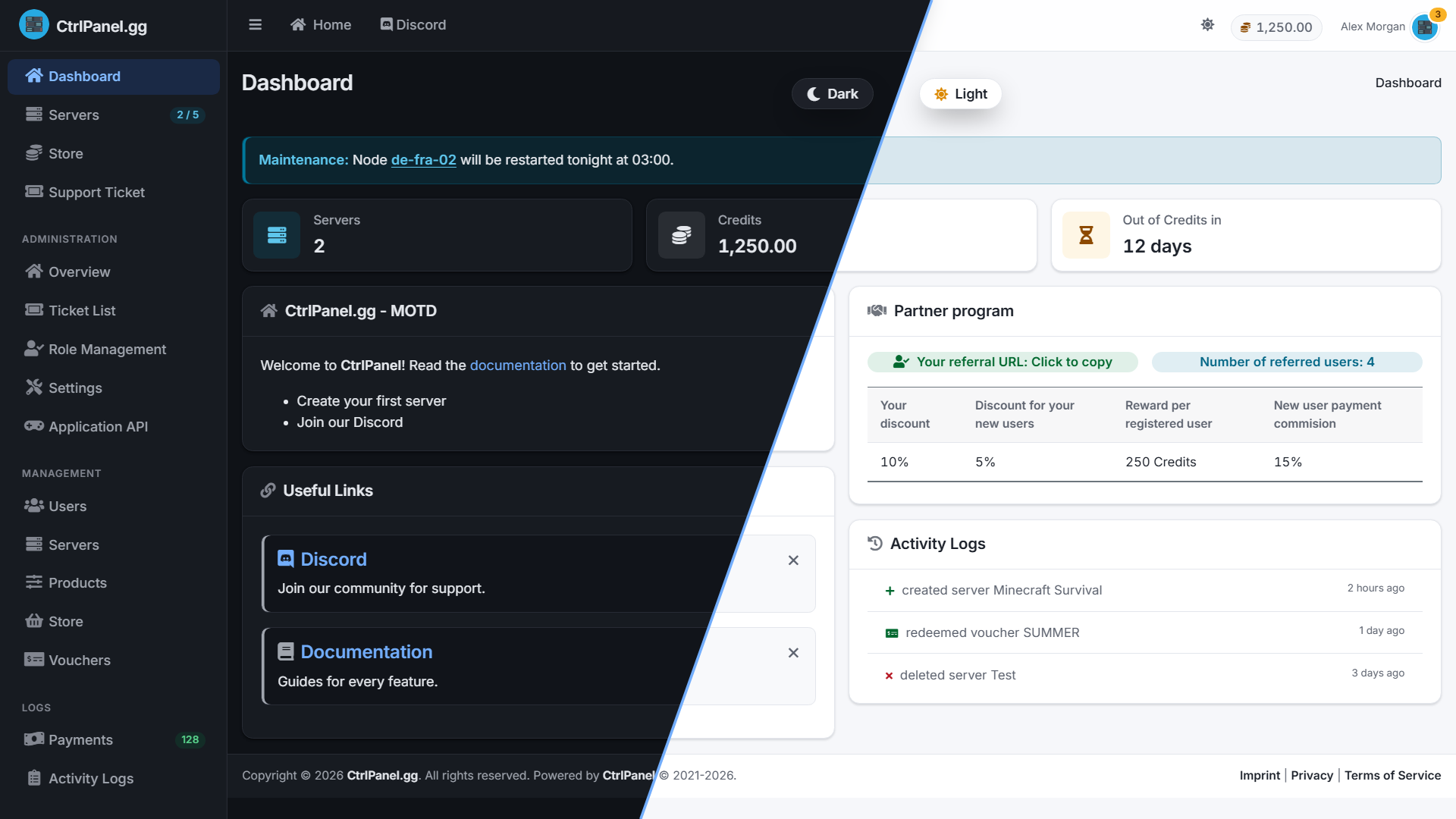
Task: Open the Discord heading link in Useful Links
Action: tap(333, 560)
